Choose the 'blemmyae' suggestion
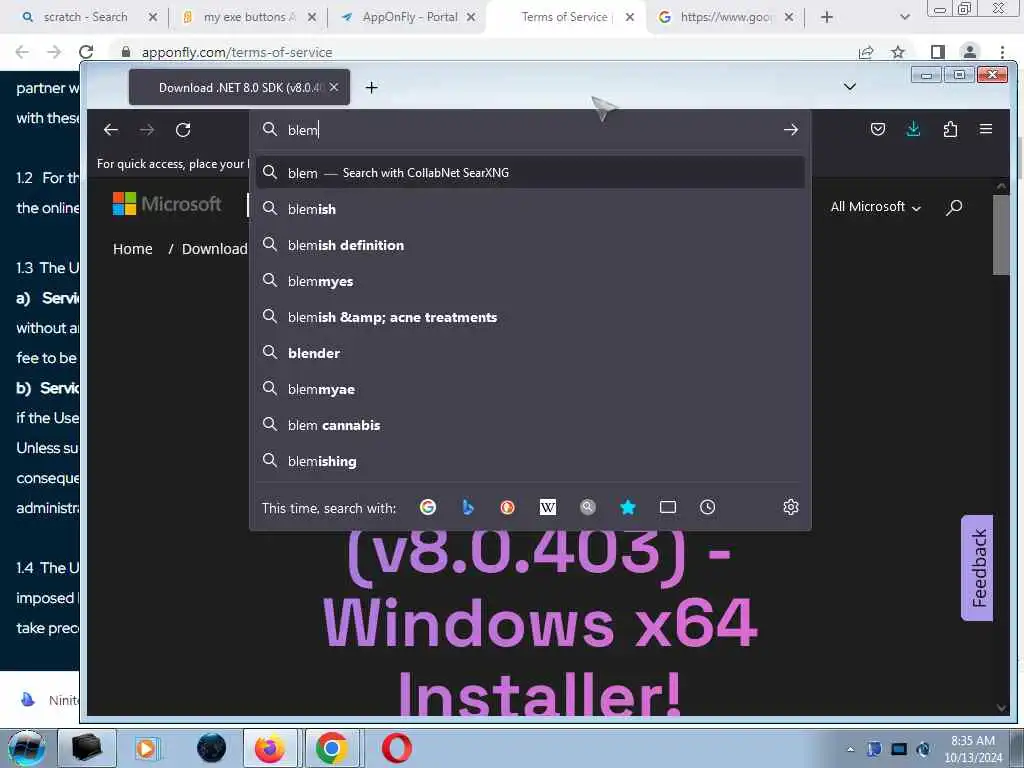 pos(530,389)
